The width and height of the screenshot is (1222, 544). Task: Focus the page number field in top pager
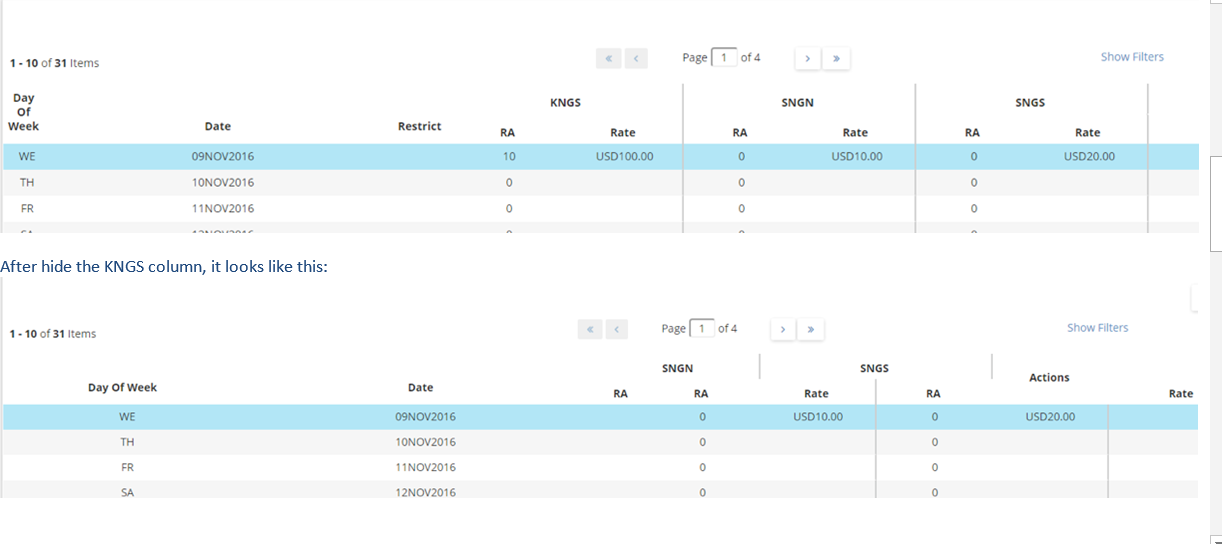(x=724, y=58)
